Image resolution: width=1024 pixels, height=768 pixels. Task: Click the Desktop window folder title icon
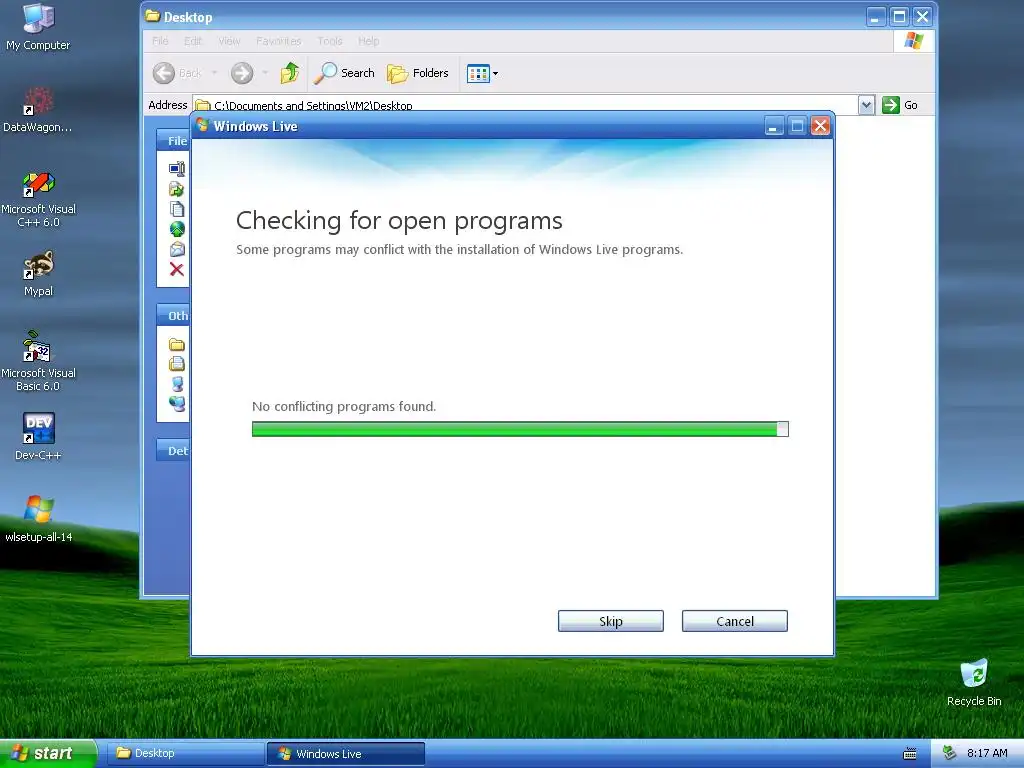point(153,16)
